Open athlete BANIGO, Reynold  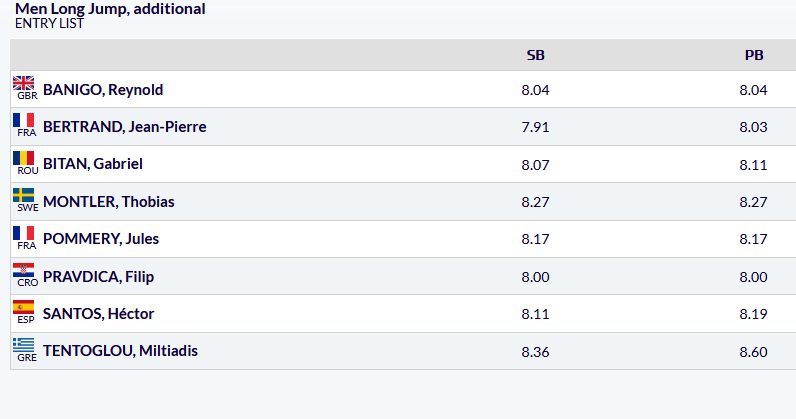pyautogui.click(x=103, y=90)
